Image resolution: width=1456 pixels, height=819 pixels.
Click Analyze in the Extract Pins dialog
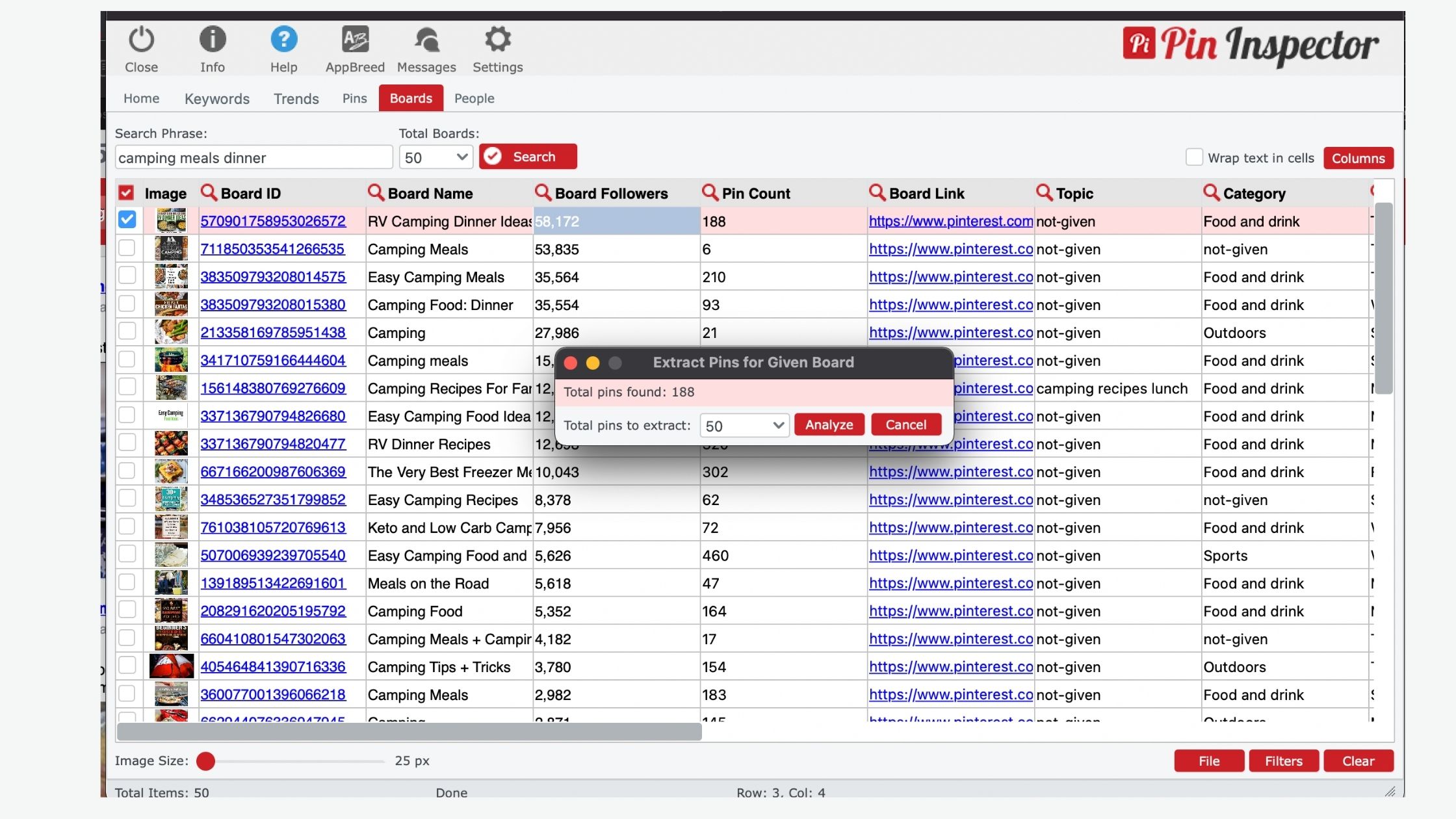point(829,424)
